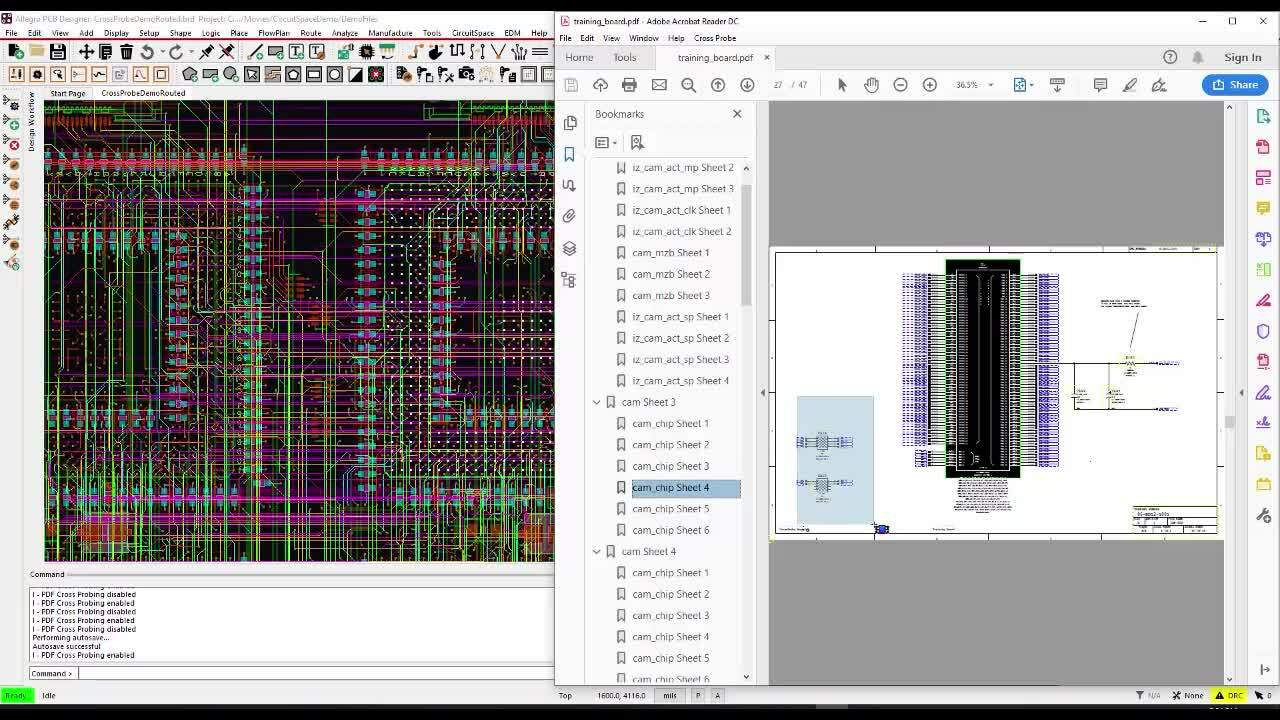The height and width of the screenshot is (720, 1280).
Task: Collapse the cam Sheet 3 bookmark group
Action: [x=597, y=402]
